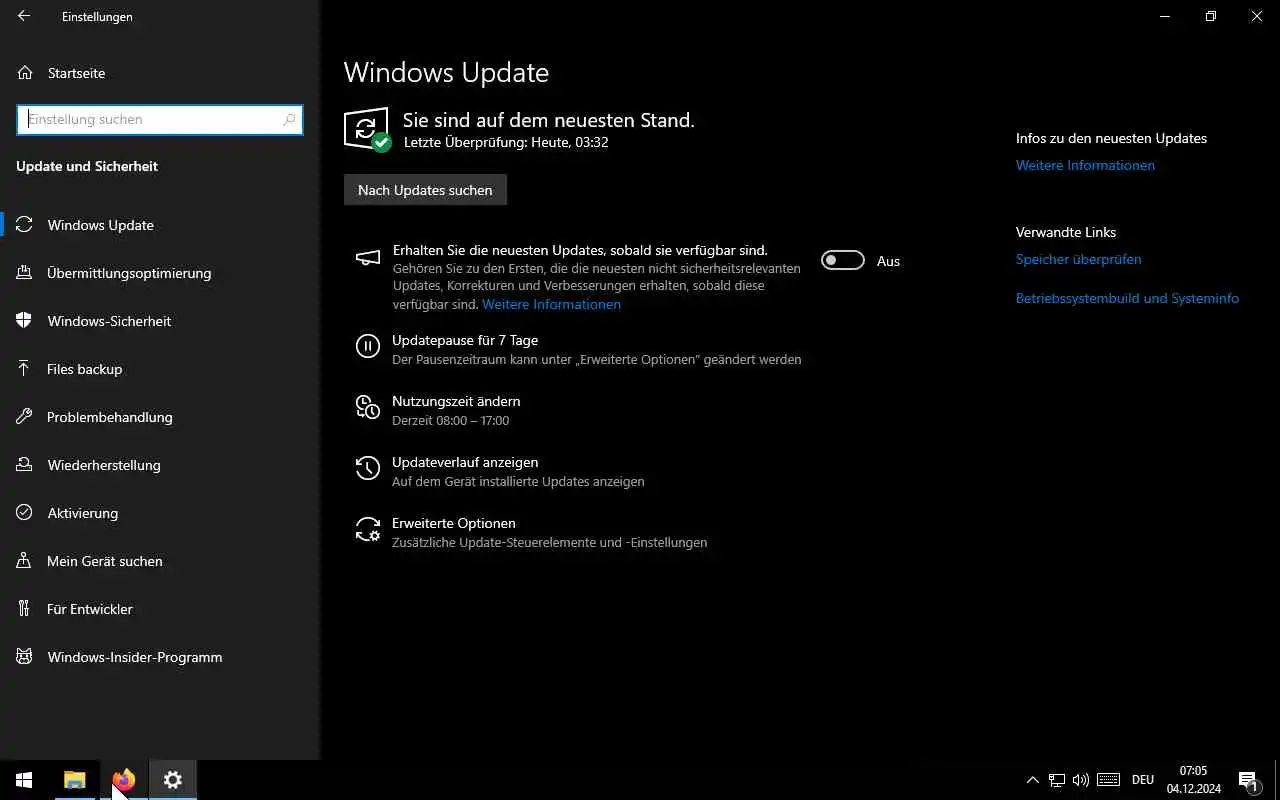This screenshot has height=800, width=1280.
Task: Open Übermittlungsoptimierung sidebar icon
Action: click(x=25, y=273)
